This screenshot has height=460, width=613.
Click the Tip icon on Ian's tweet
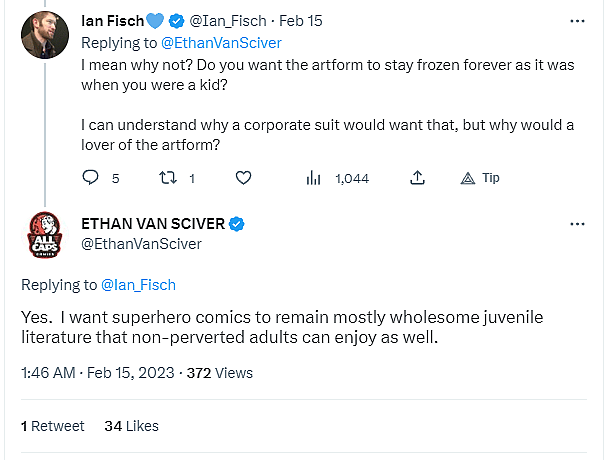click(x=467, y=178)
